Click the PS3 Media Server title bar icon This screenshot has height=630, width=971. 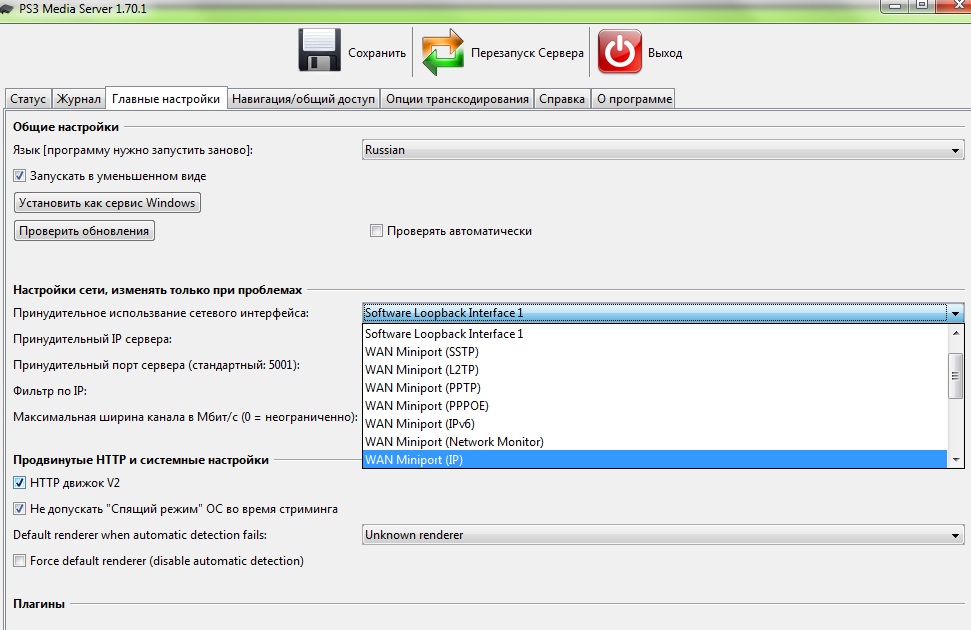point(7,9)
